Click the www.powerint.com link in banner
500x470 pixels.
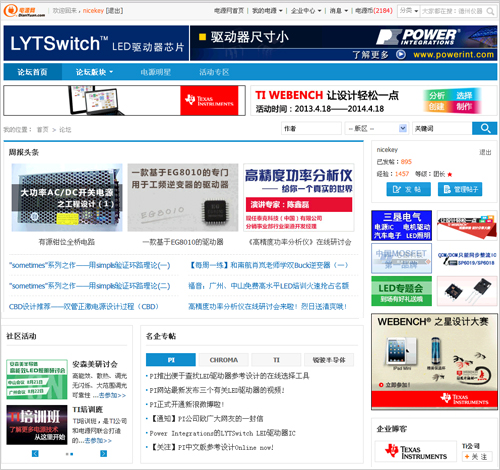[454, 54]
